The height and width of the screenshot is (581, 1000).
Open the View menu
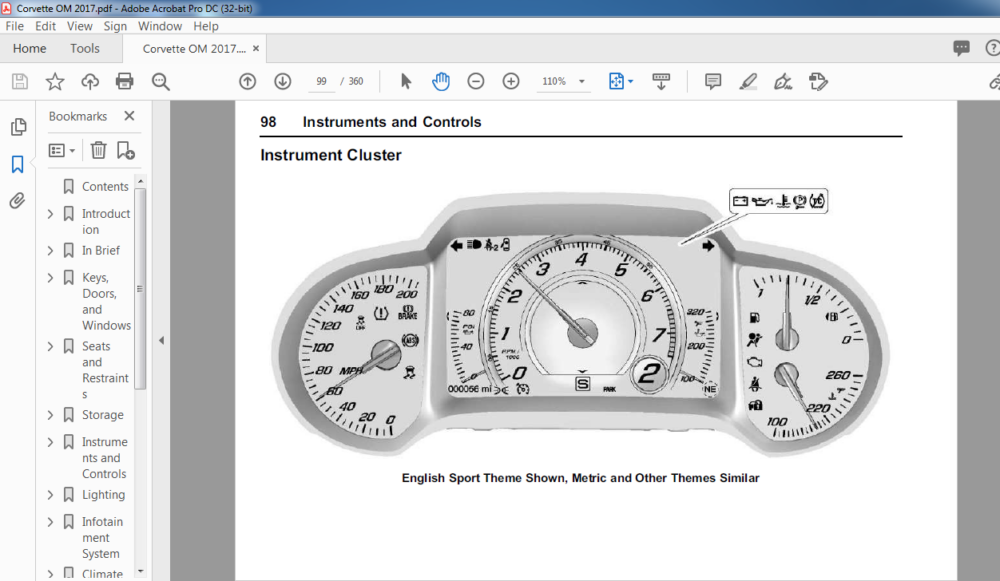[80, 26]
